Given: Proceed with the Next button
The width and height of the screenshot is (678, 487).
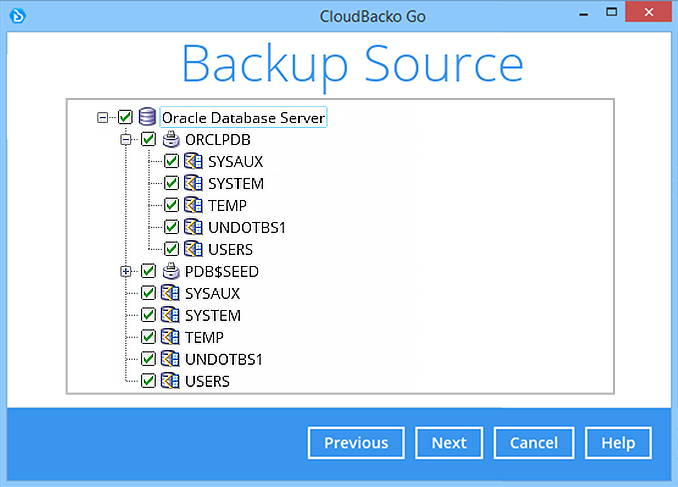Looking at the screenshot, I should (449, 443).
